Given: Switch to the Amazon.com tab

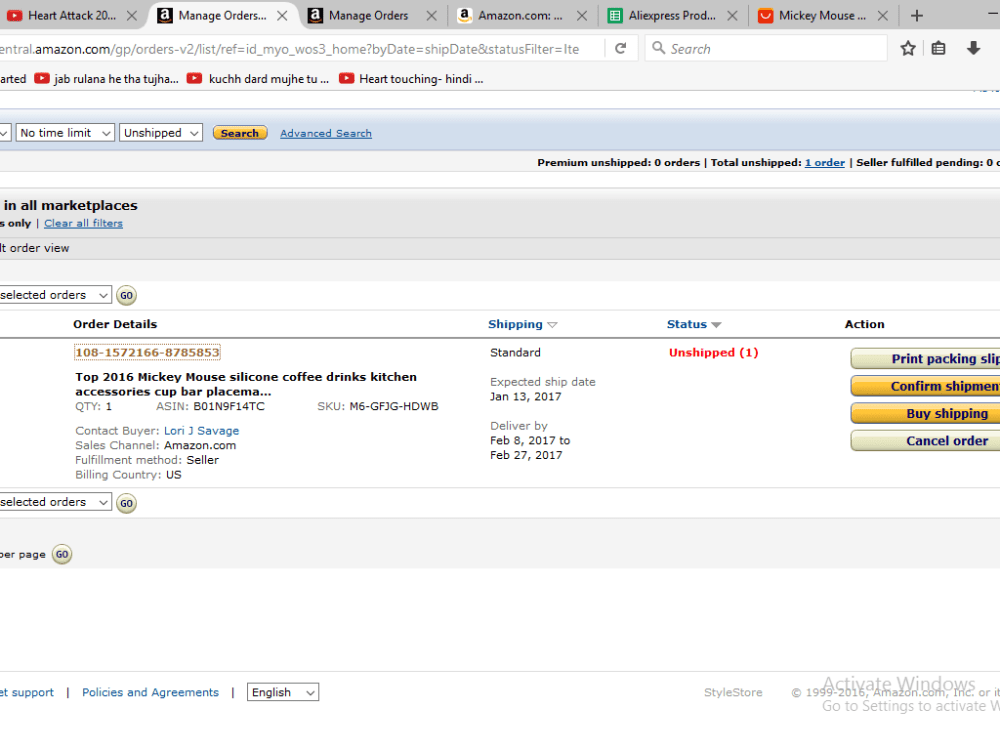Looking at the screenshot, I should (x=510, y=15).
